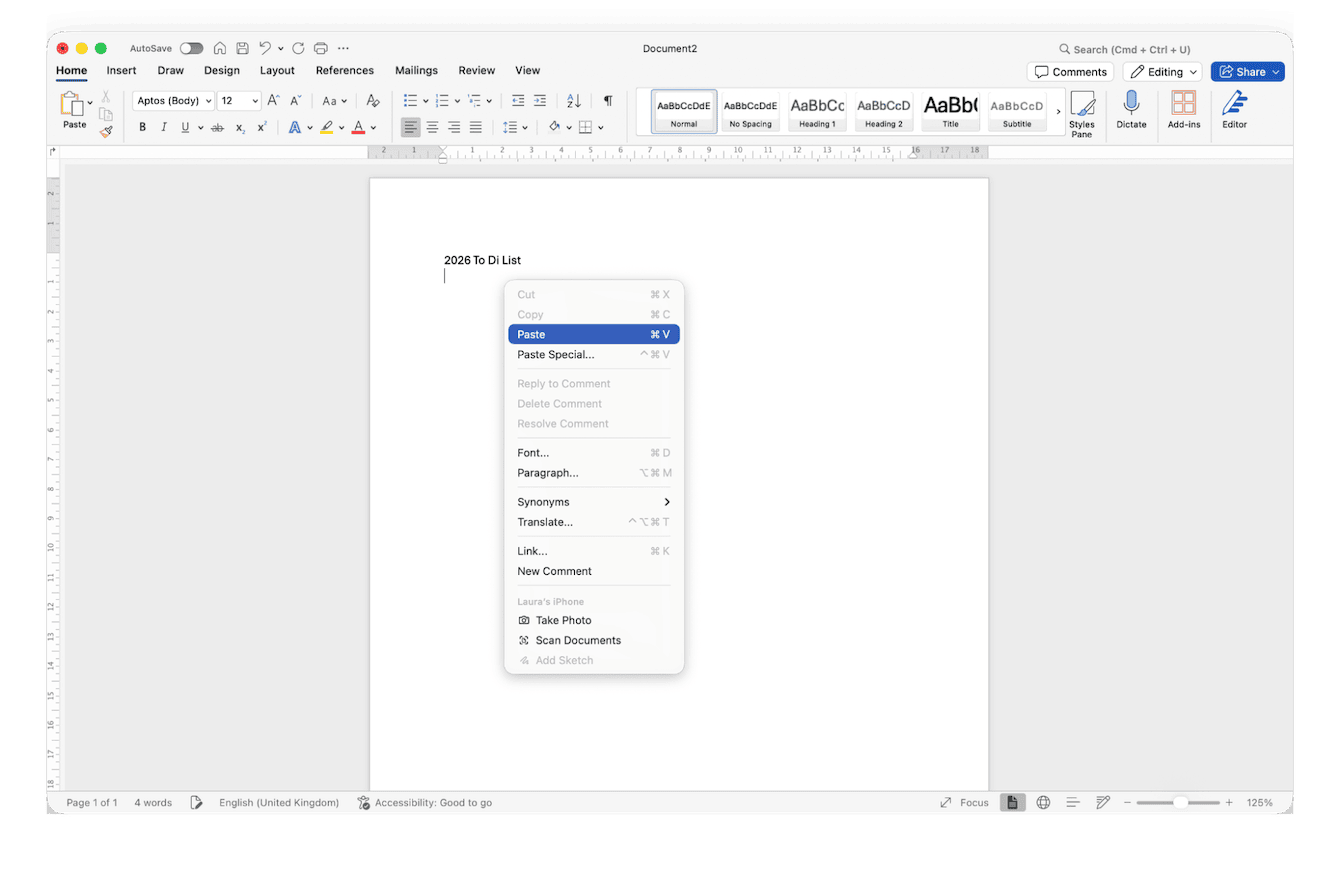Apply italic formatting
Viewport: 1340px width, 876px height.
click(x=162, y=127)
